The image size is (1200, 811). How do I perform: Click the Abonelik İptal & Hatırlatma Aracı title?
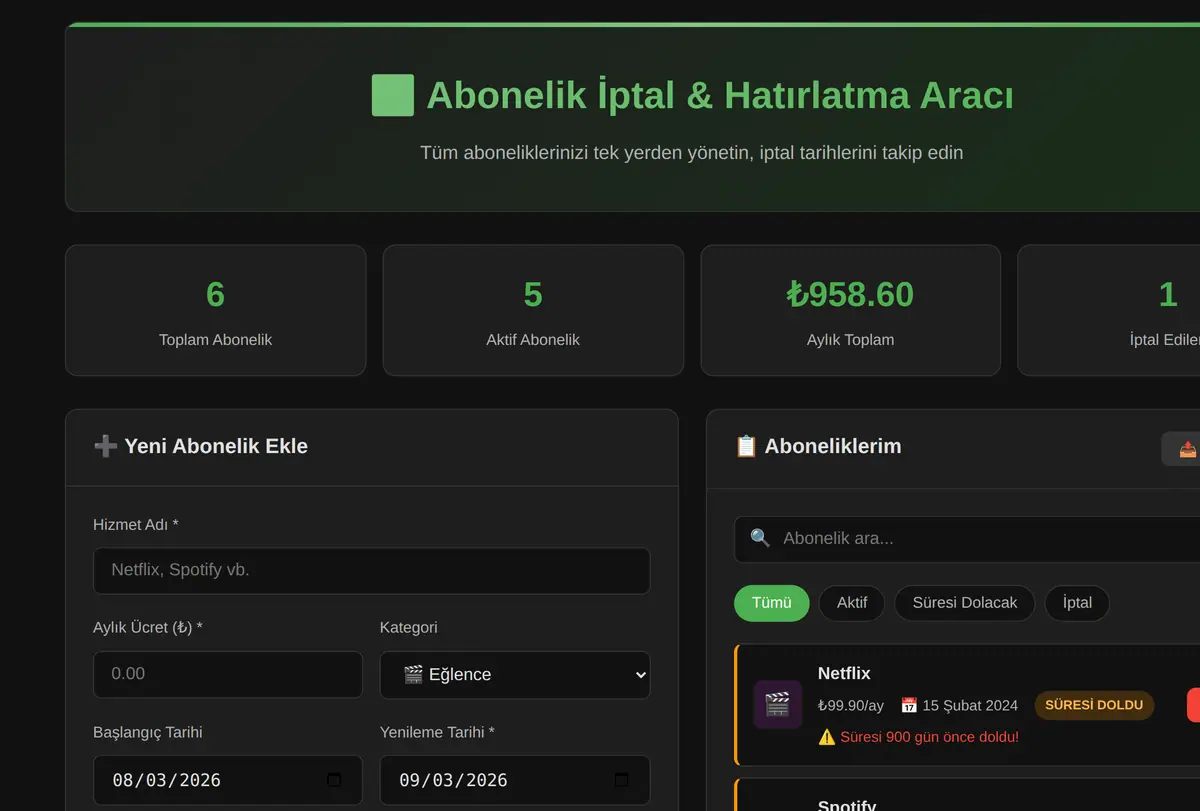coord(720,95)
